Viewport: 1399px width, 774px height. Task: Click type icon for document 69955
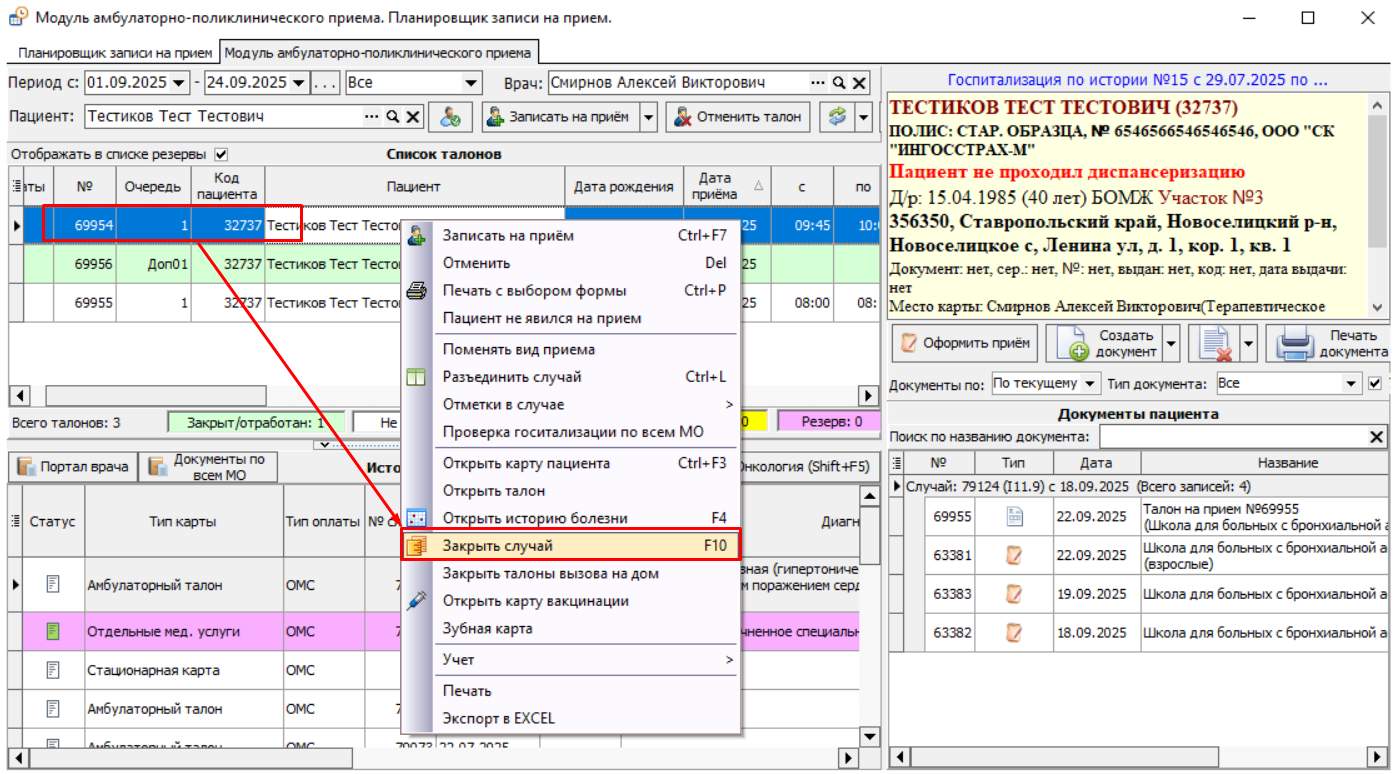pyautogui.click(x=1015, y=517)
